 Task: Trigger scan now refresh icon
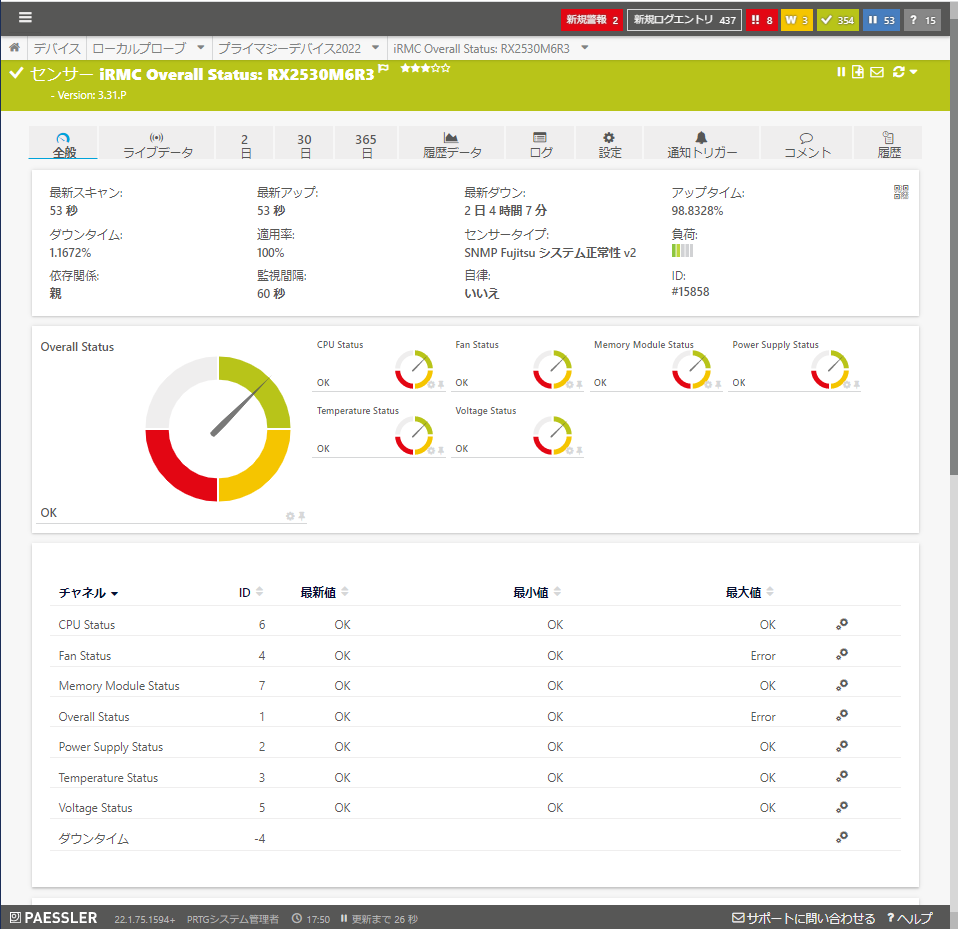(898, 72)
